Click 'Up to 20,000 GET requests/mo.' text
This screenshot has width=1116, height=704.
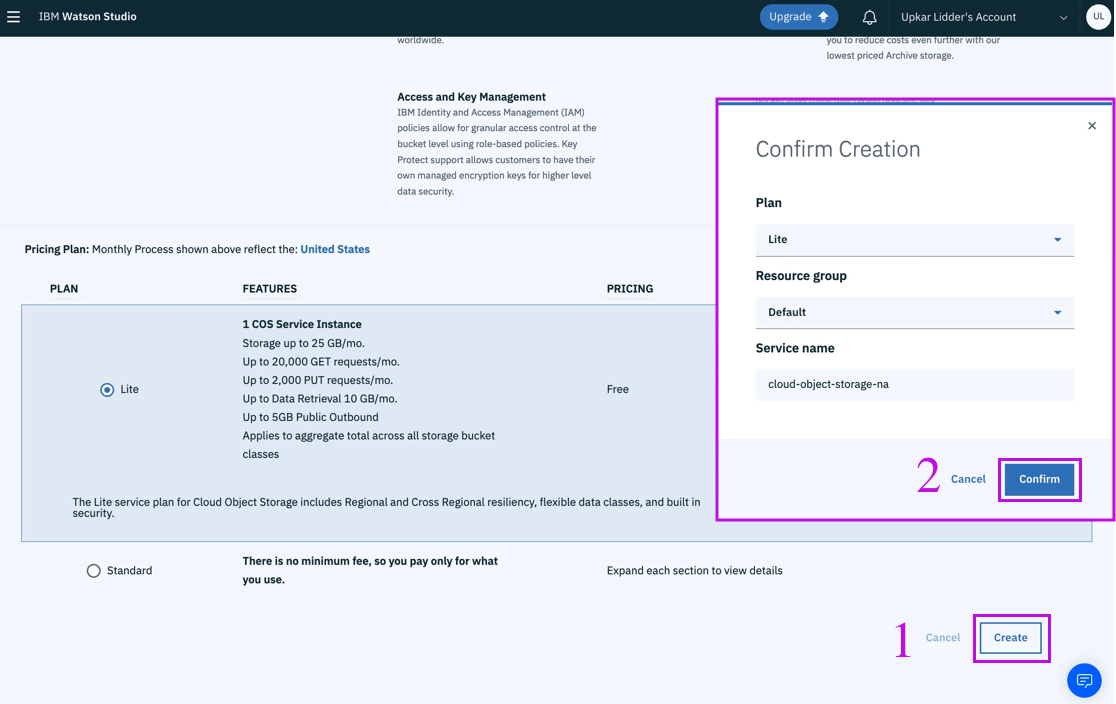click(x=321, y=362)
